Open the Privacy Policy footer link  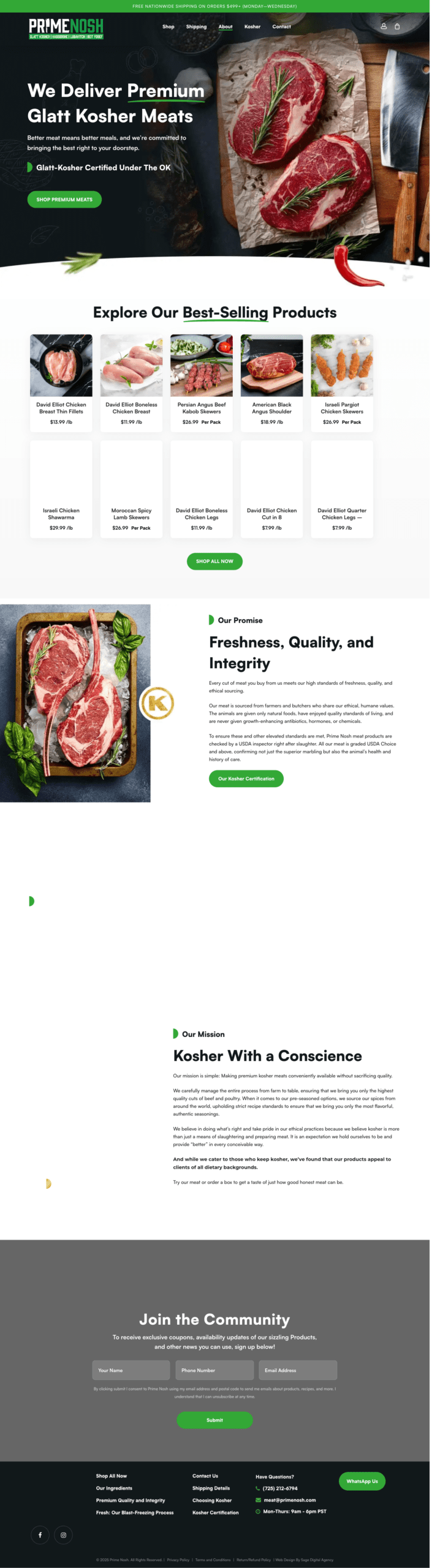pos(178,1560)
